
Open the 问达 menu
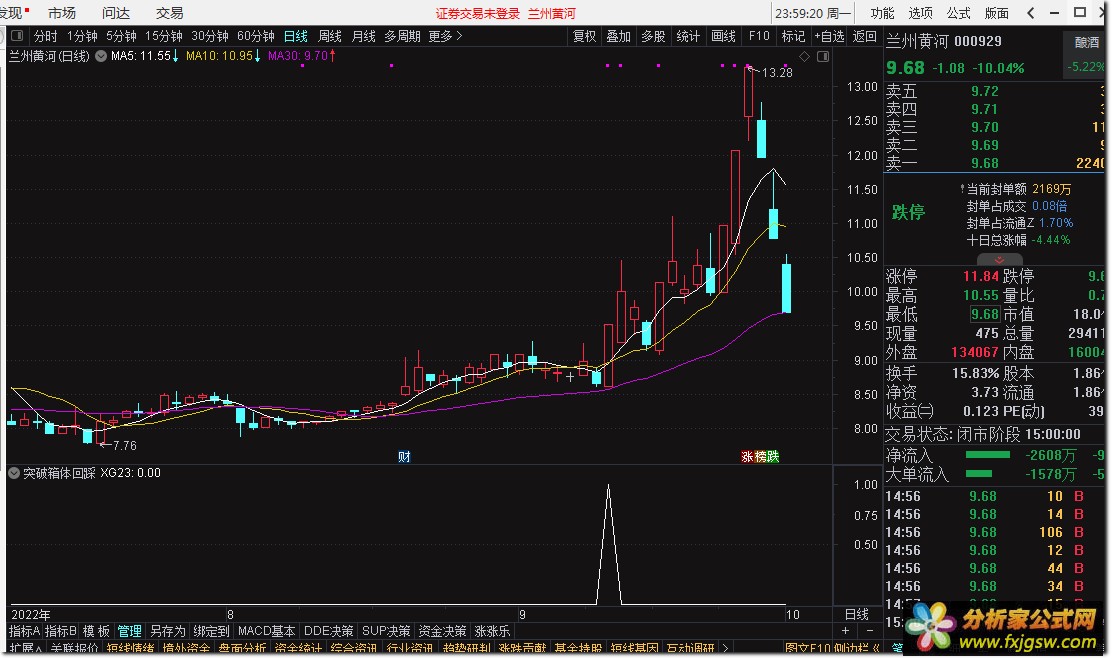point(116,13)
